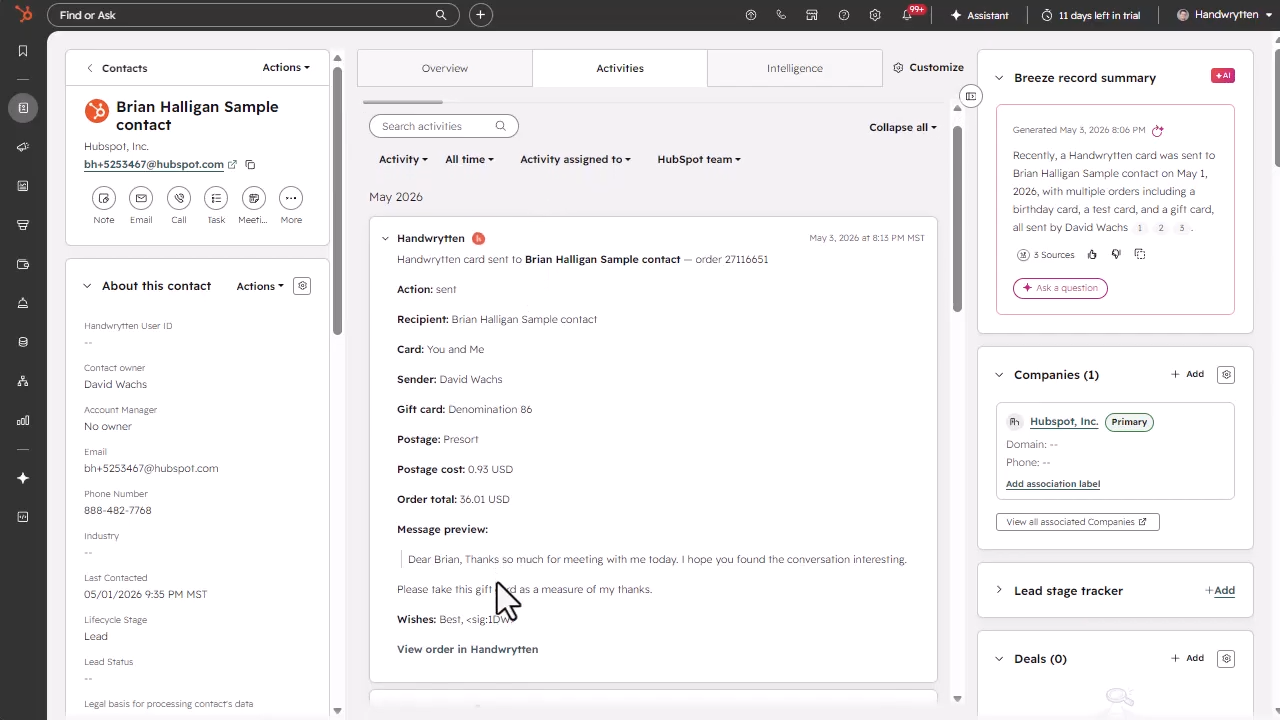Open the Help question mark icon
The width and height of the screenshot is (1280, 720).
tap(844, 15)
